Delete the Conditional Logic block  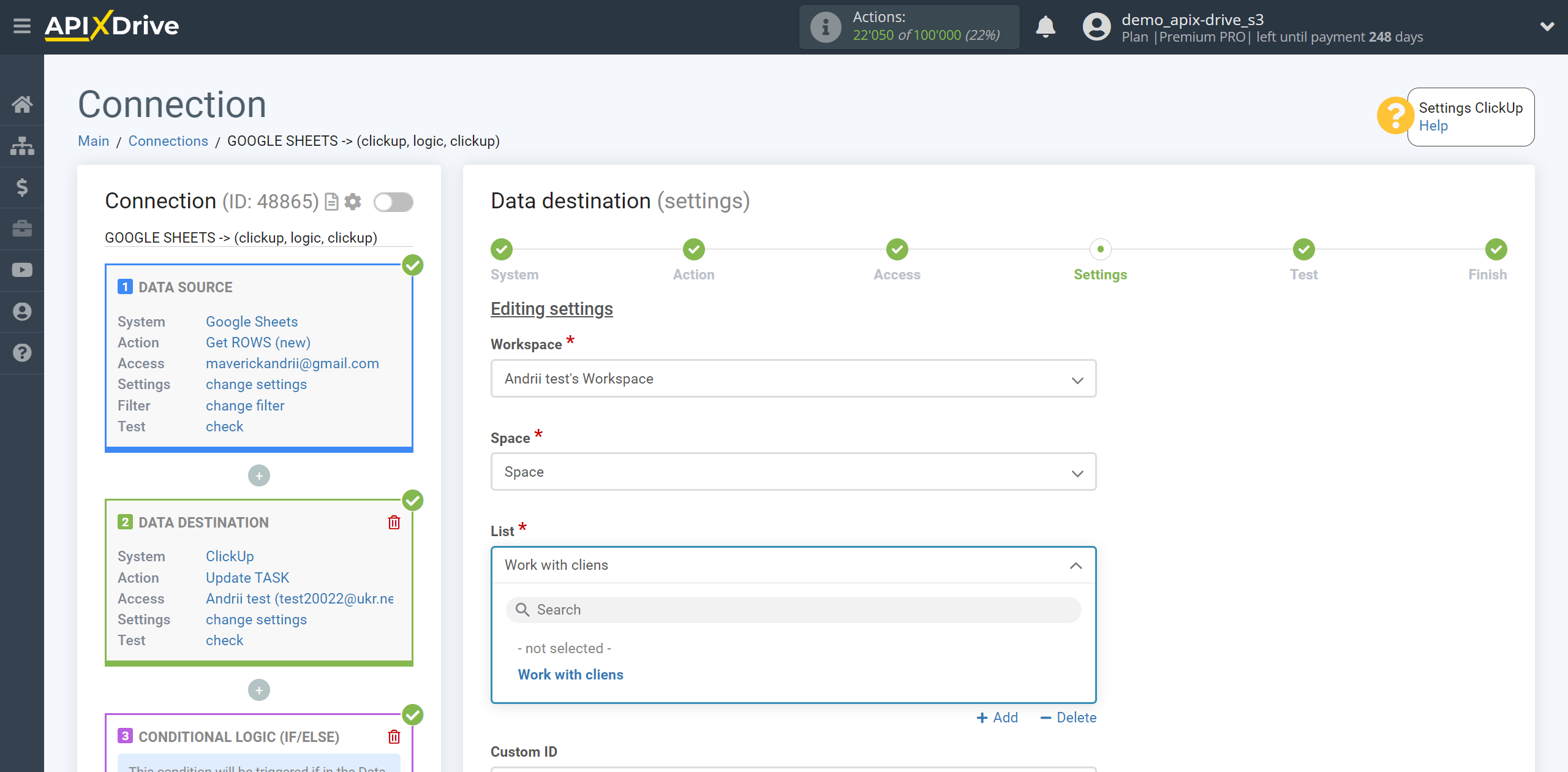pyautogui.click(x=394, y=736)
